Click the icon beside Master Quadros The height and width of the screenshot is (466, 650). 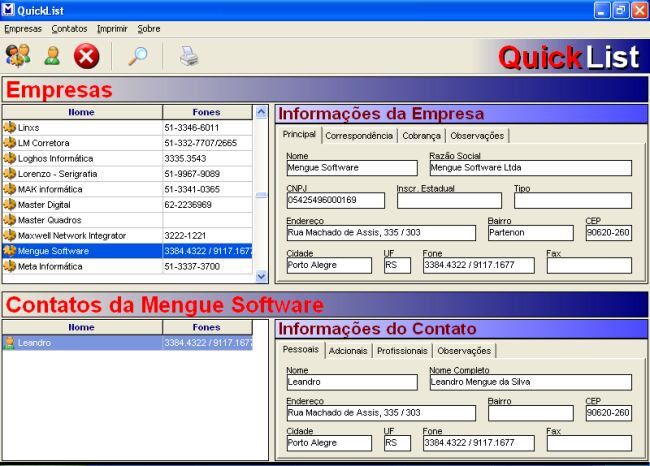coord(10,220)
